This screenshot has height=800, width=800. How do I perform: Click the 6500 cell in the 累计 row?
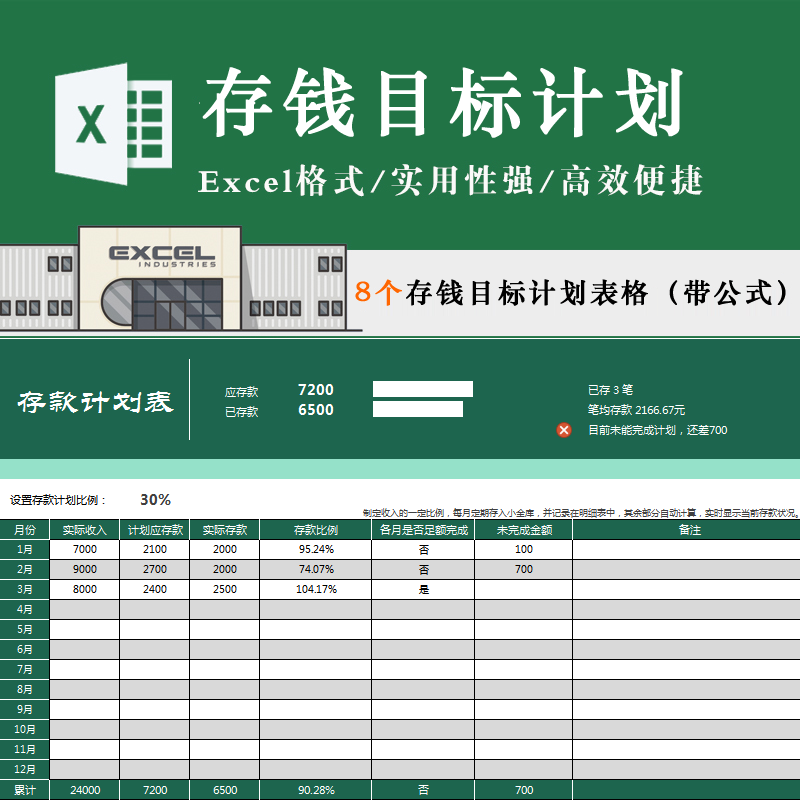[x=224, y=790]
